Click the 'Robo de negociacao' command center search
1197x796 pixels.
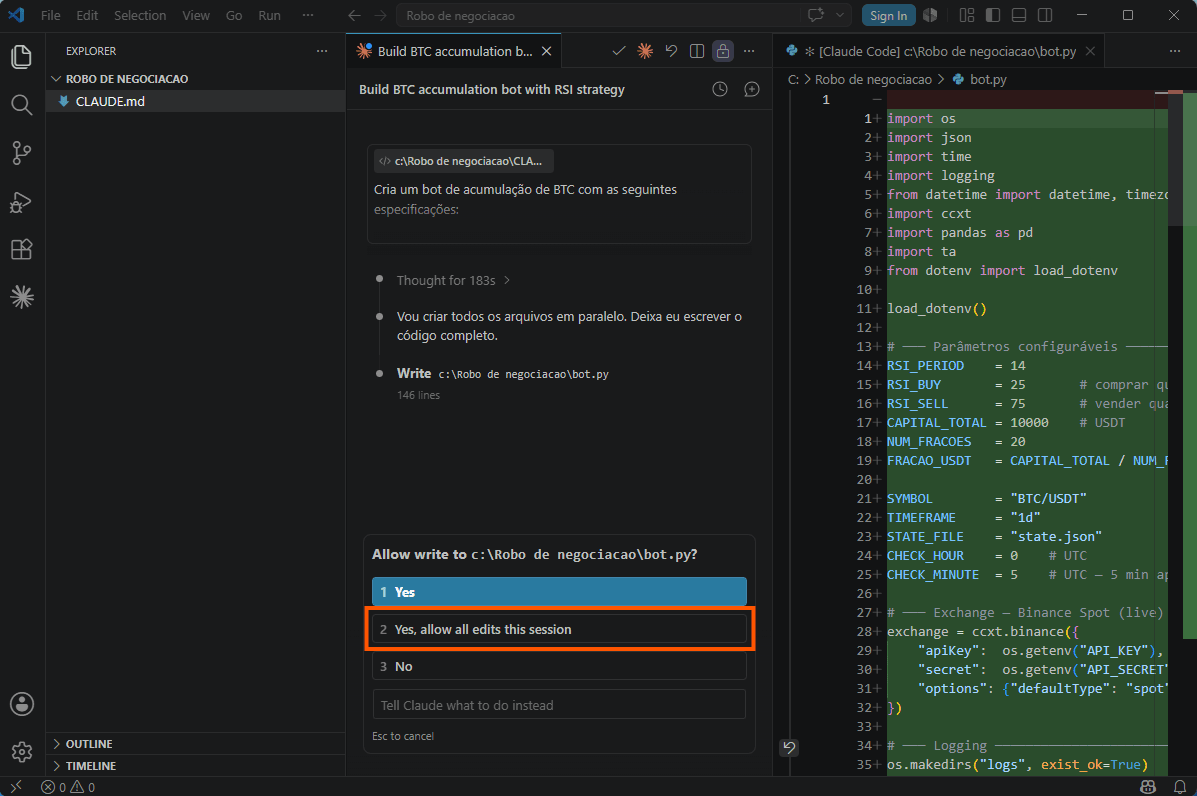598,15
